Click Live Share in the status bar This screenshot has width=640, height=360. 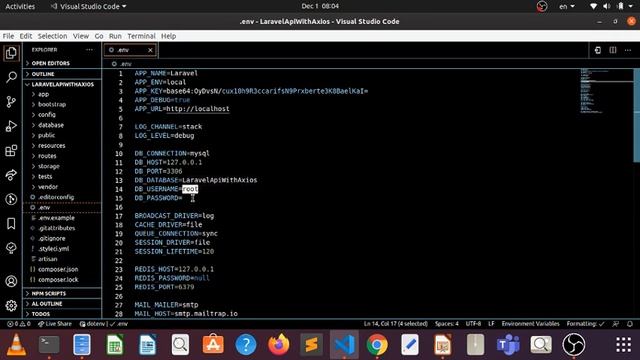click(55, 324)
